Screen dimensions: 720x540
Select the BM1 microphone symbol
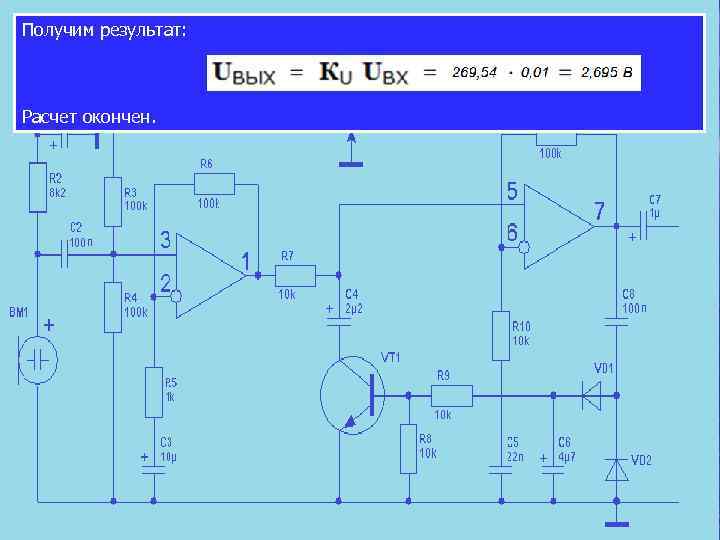[38, 360]
